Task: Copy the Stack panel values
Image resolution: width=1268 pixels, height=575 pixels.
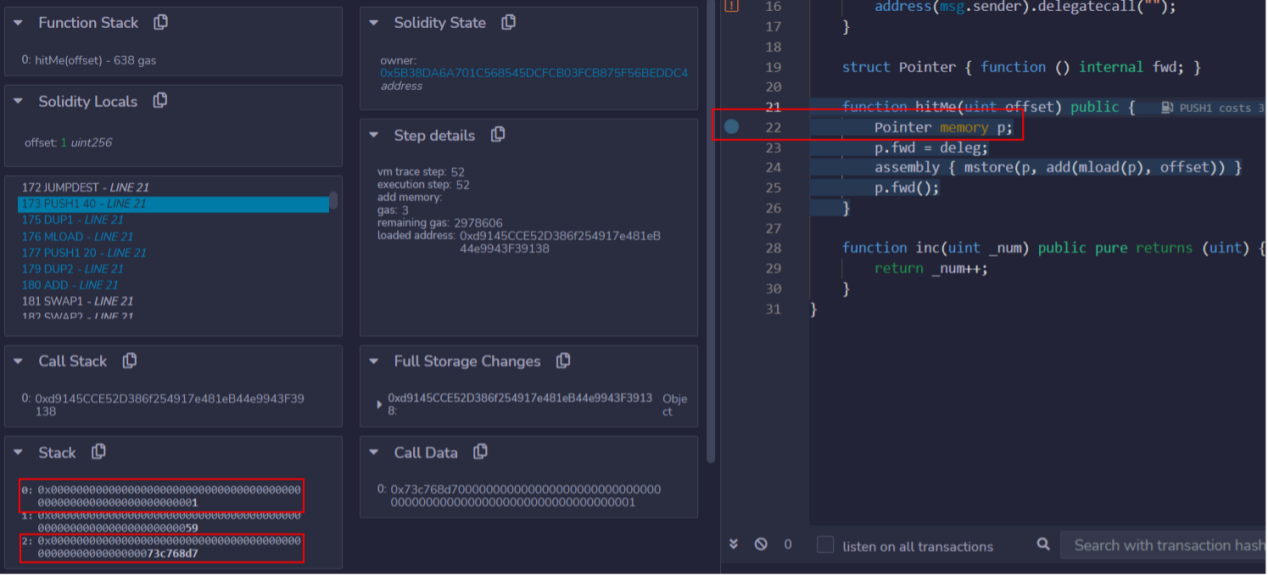Action: [x=98, y=452]
